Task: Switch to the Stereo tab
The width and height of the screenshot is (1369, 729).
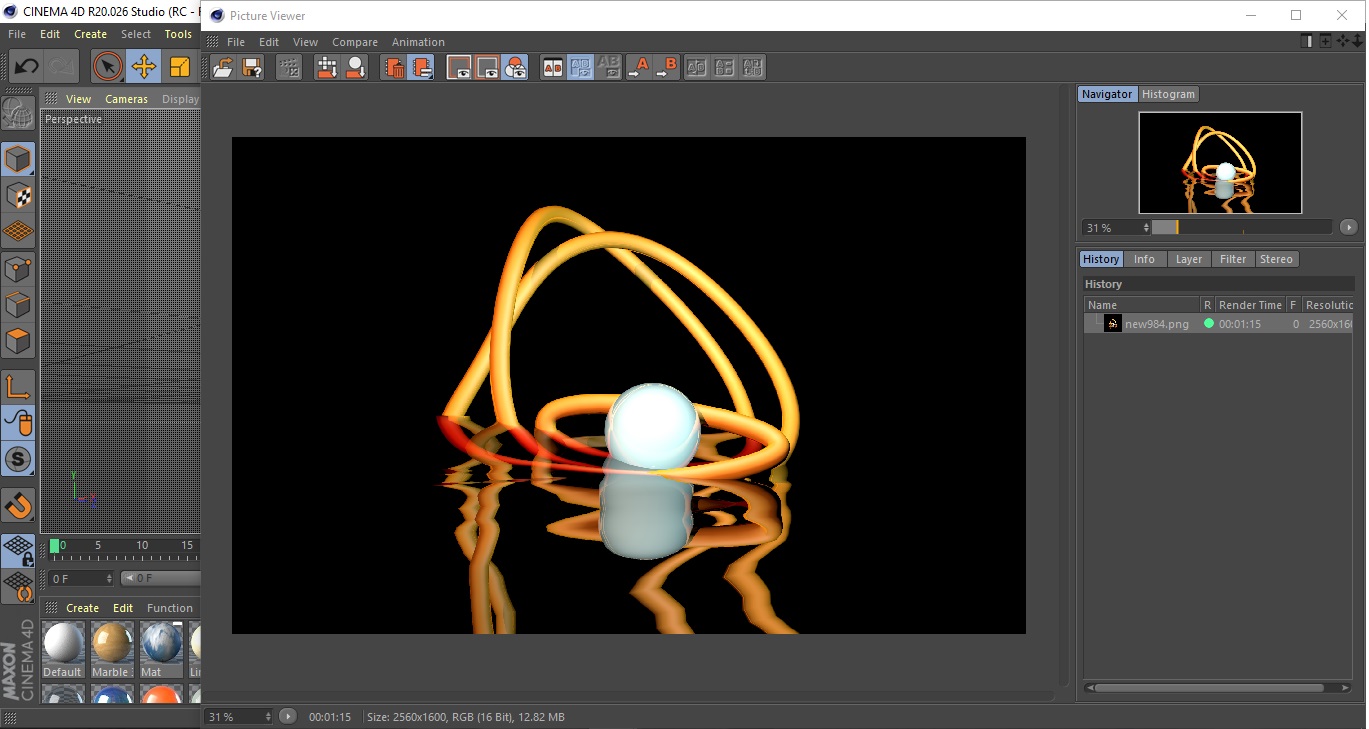Action: (1276, 259)
